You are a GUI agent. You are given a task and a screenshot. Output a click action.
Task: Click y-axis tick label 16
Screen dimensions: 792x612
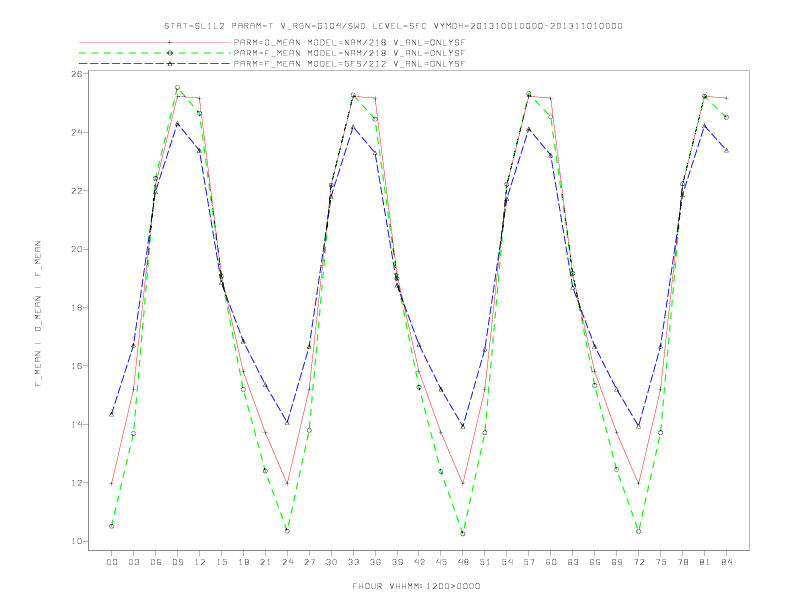pos(77,366)
